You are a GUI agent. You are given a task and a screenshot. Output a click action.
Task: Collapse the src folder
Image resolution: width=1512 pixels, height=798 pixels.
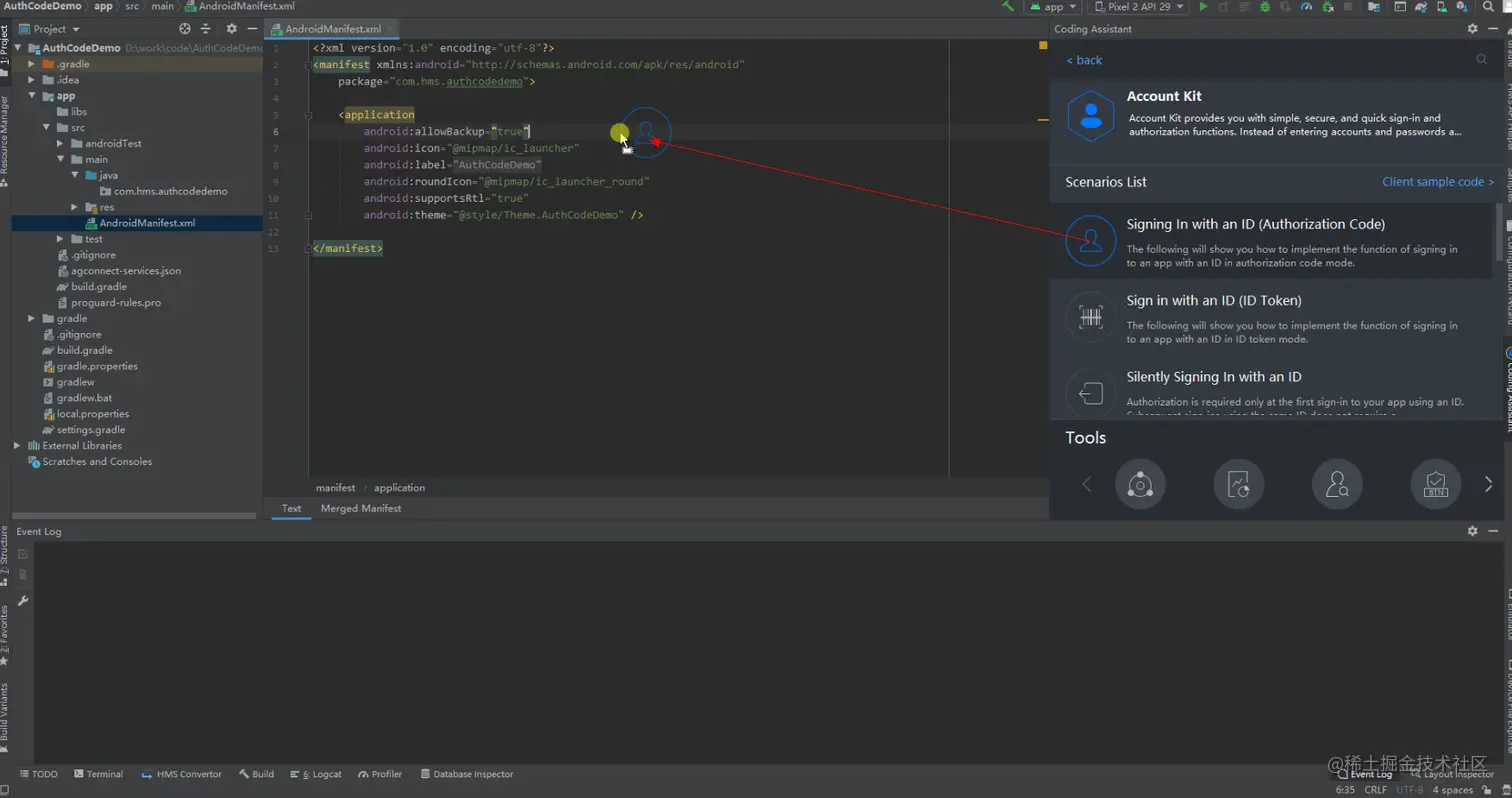point(47,128)
